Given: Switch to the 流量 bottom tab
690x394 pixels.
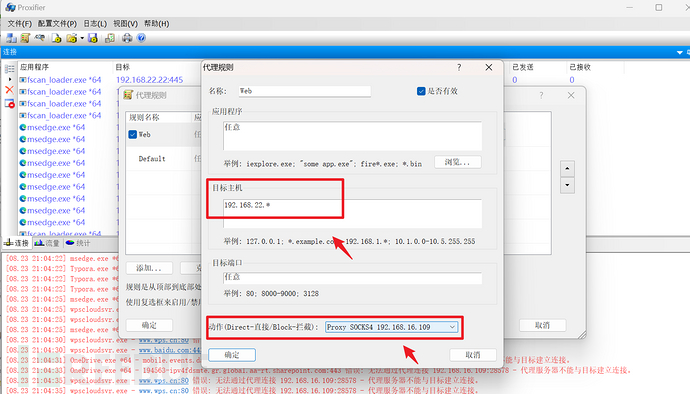Looking at the screenshot, I should (x=47, y=243).
